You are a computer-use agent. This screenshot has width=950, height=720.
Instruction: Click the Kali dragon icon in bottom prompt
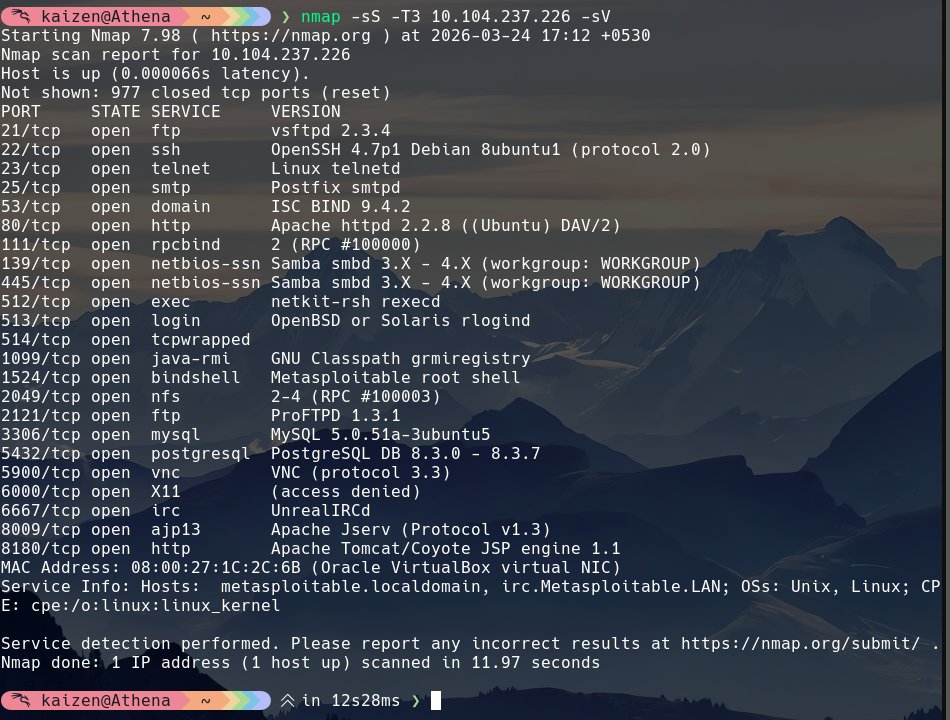tap(21, 700)
